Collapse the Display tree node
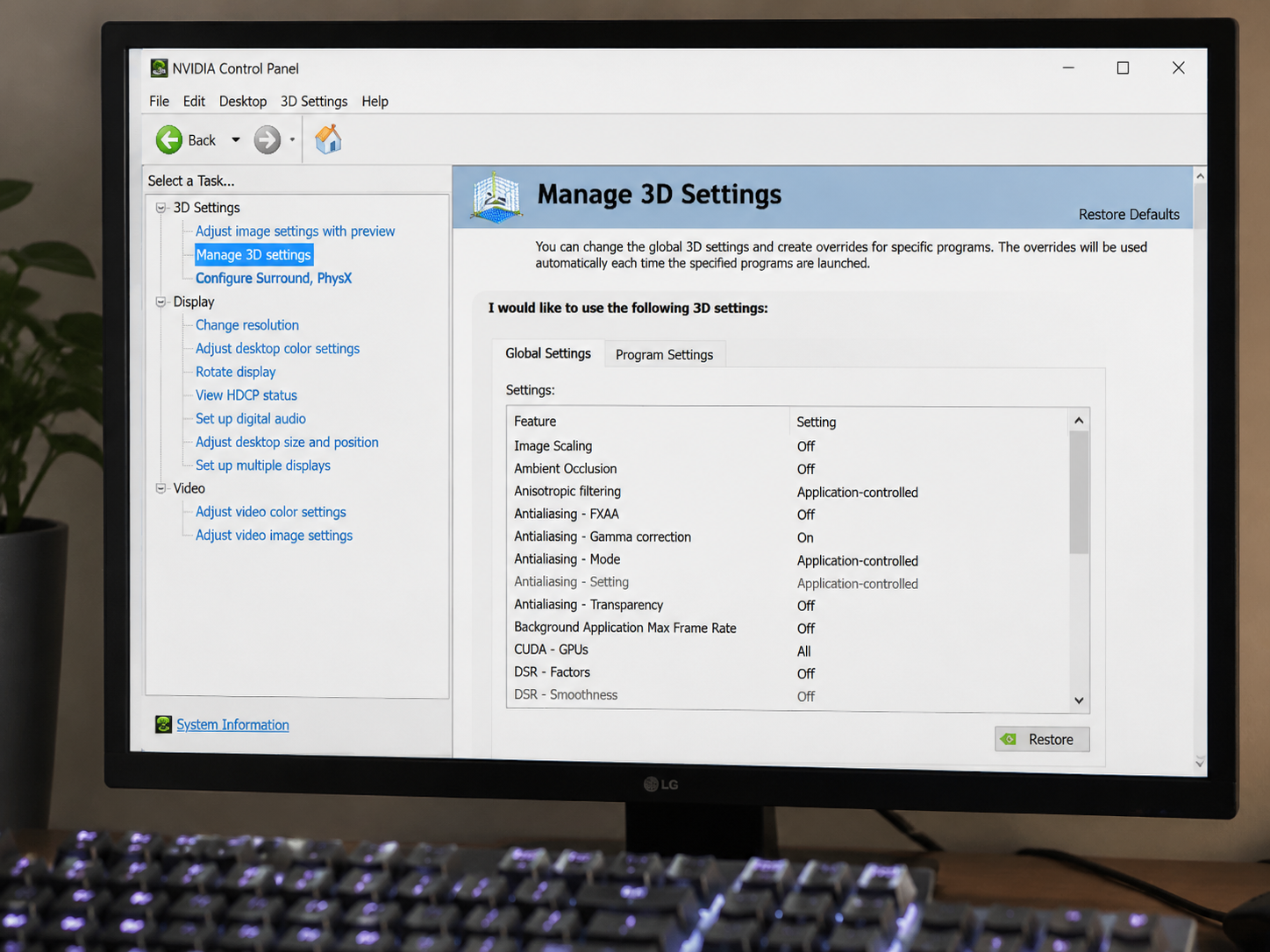1270x952 pixels. coord(161,302)
